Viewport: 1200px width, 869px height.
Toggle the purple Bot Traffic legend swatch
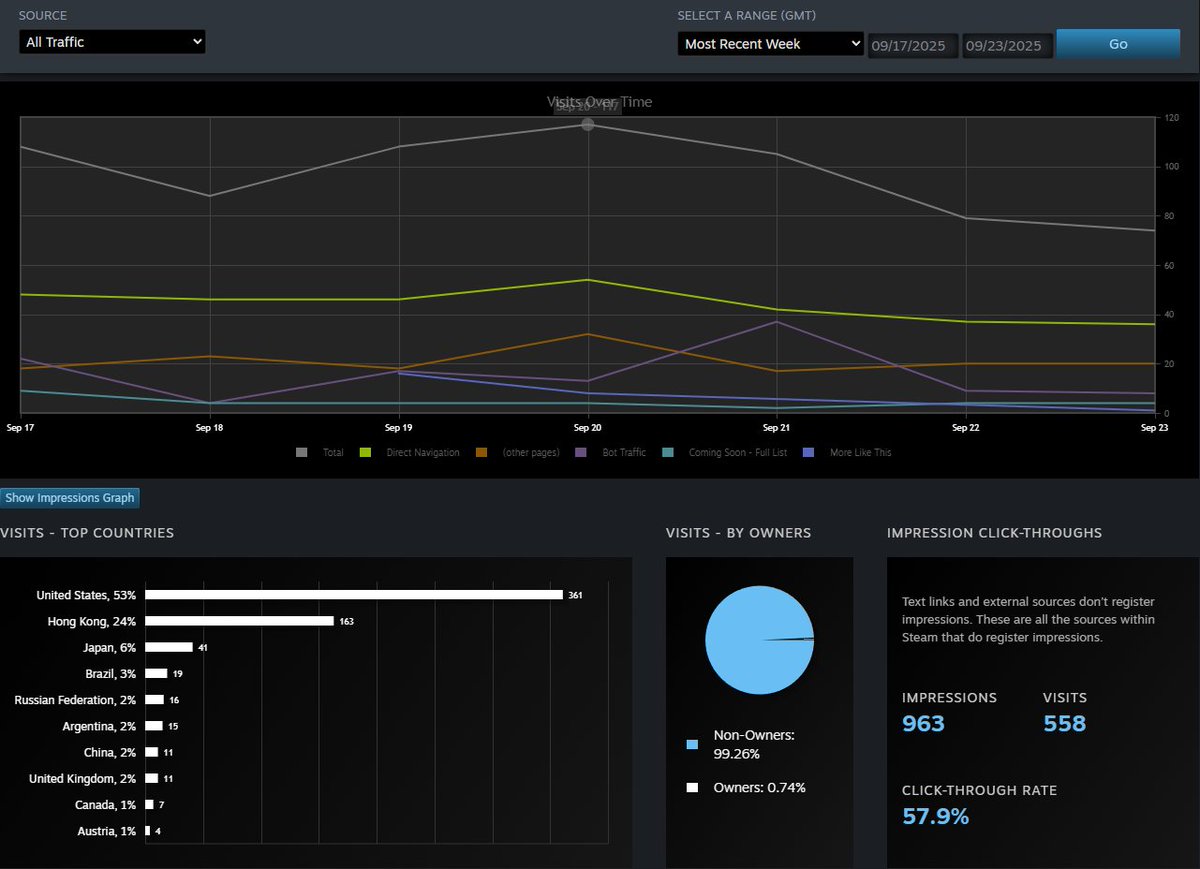pyautogui.click(x=581, y=453)
